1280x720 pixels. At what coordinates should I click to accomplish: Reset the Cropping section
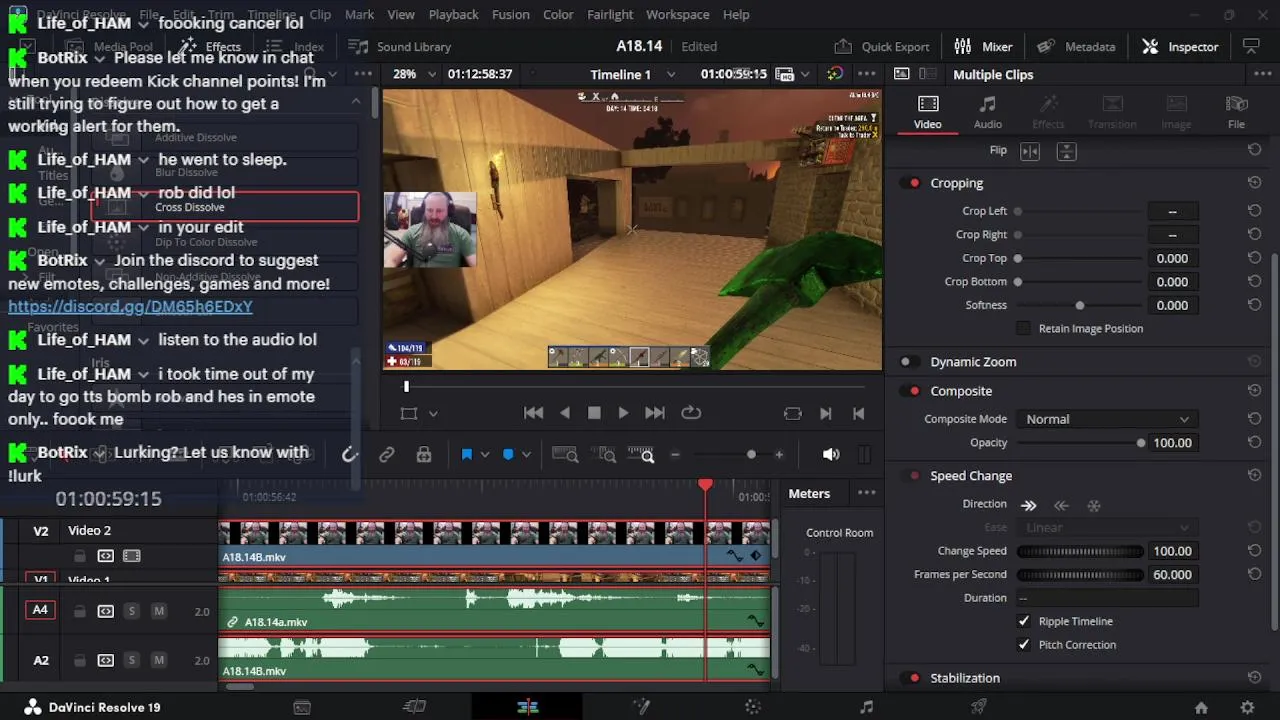pos(1254,183)
